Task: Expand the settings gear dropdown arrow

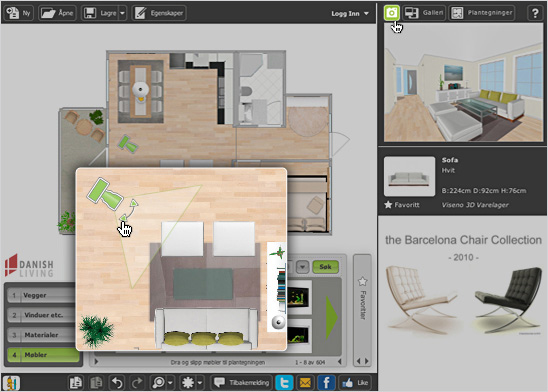Action: (200, 383)
